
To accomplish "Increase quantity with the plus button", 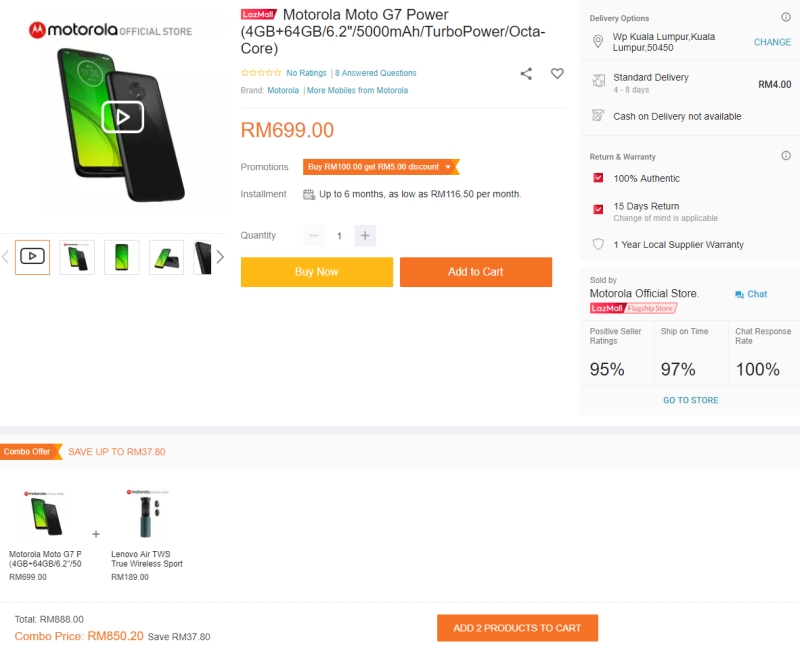I will (365, 236).
